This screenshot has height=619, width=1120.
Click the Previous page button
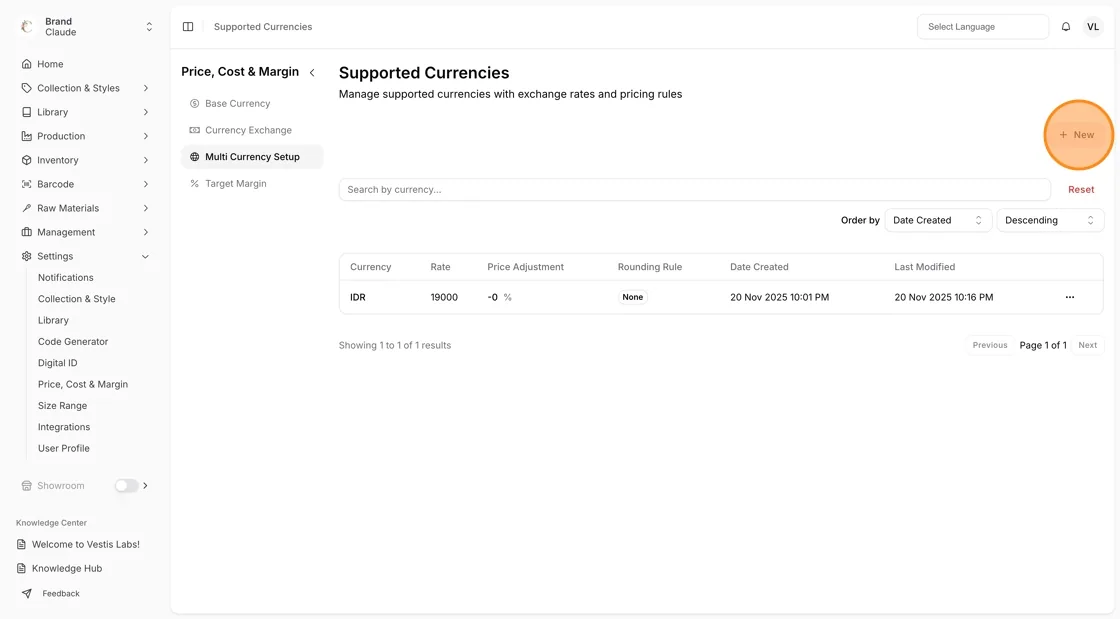[990, 345]
